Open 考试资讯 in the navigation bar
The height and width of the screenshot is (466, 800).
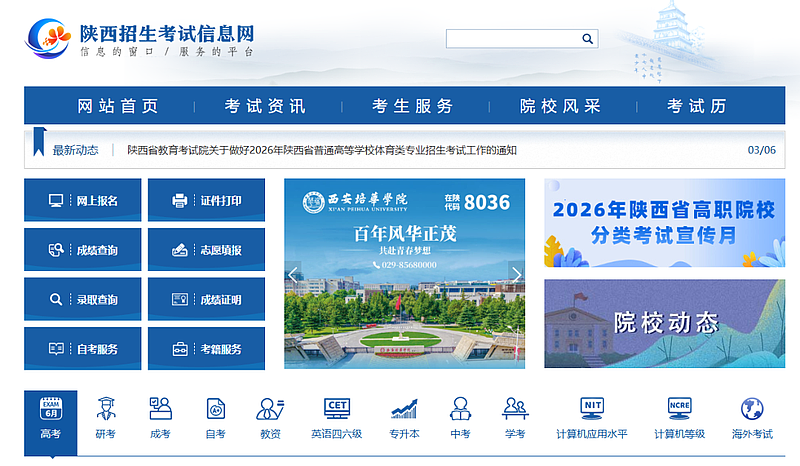pyautogui.click(x=265, y=106)
